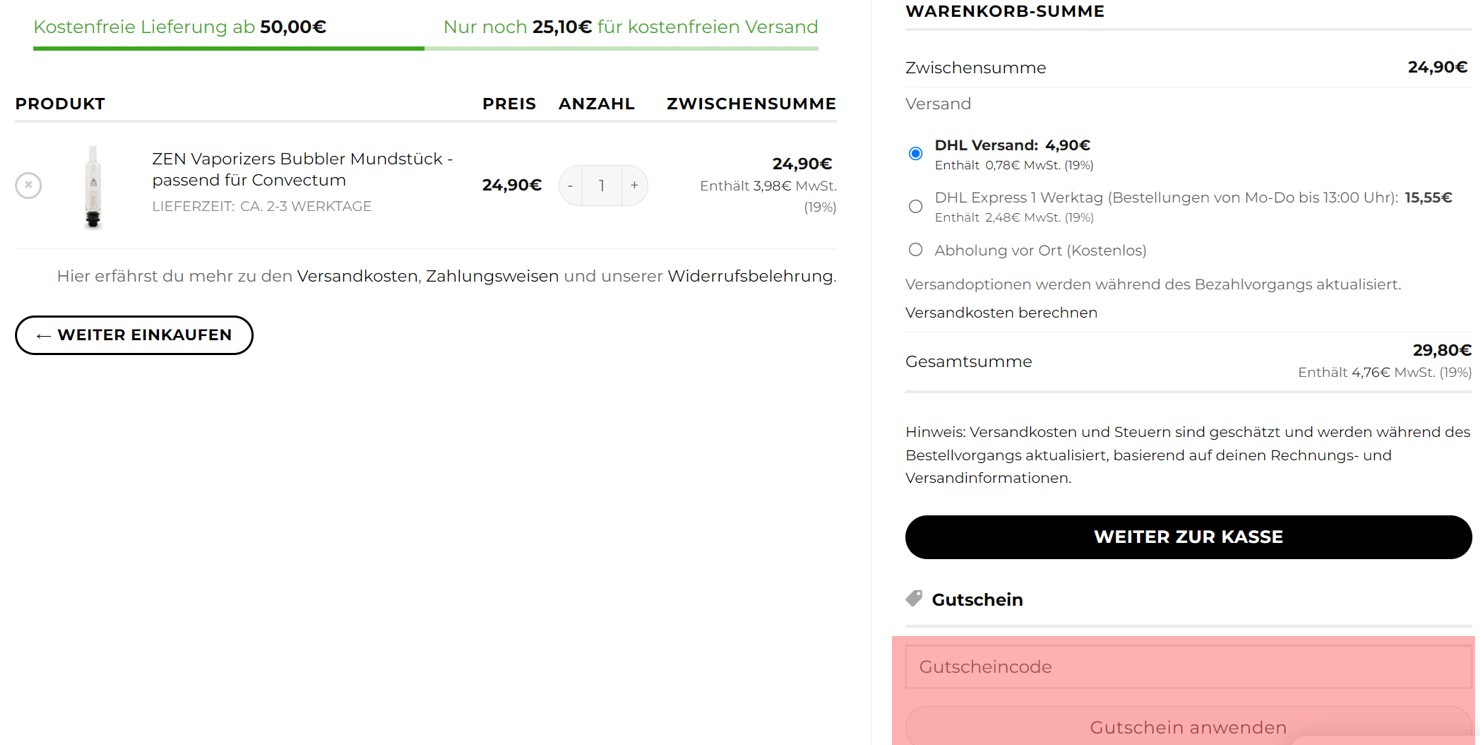Open the Versandkosten link

[357, 276]
